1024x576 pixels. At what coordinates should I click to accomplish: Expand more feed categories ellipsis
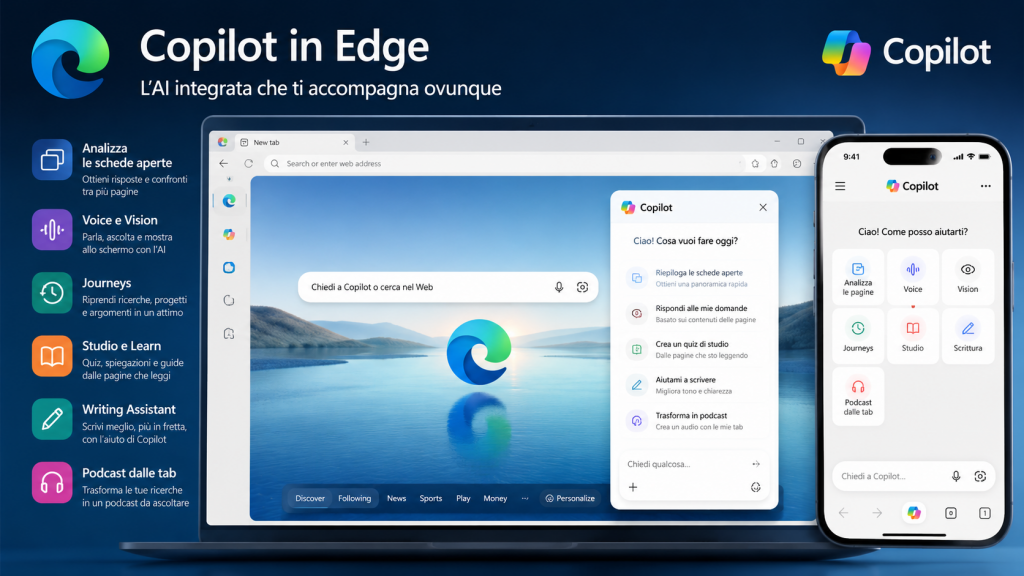click(525, 498)
